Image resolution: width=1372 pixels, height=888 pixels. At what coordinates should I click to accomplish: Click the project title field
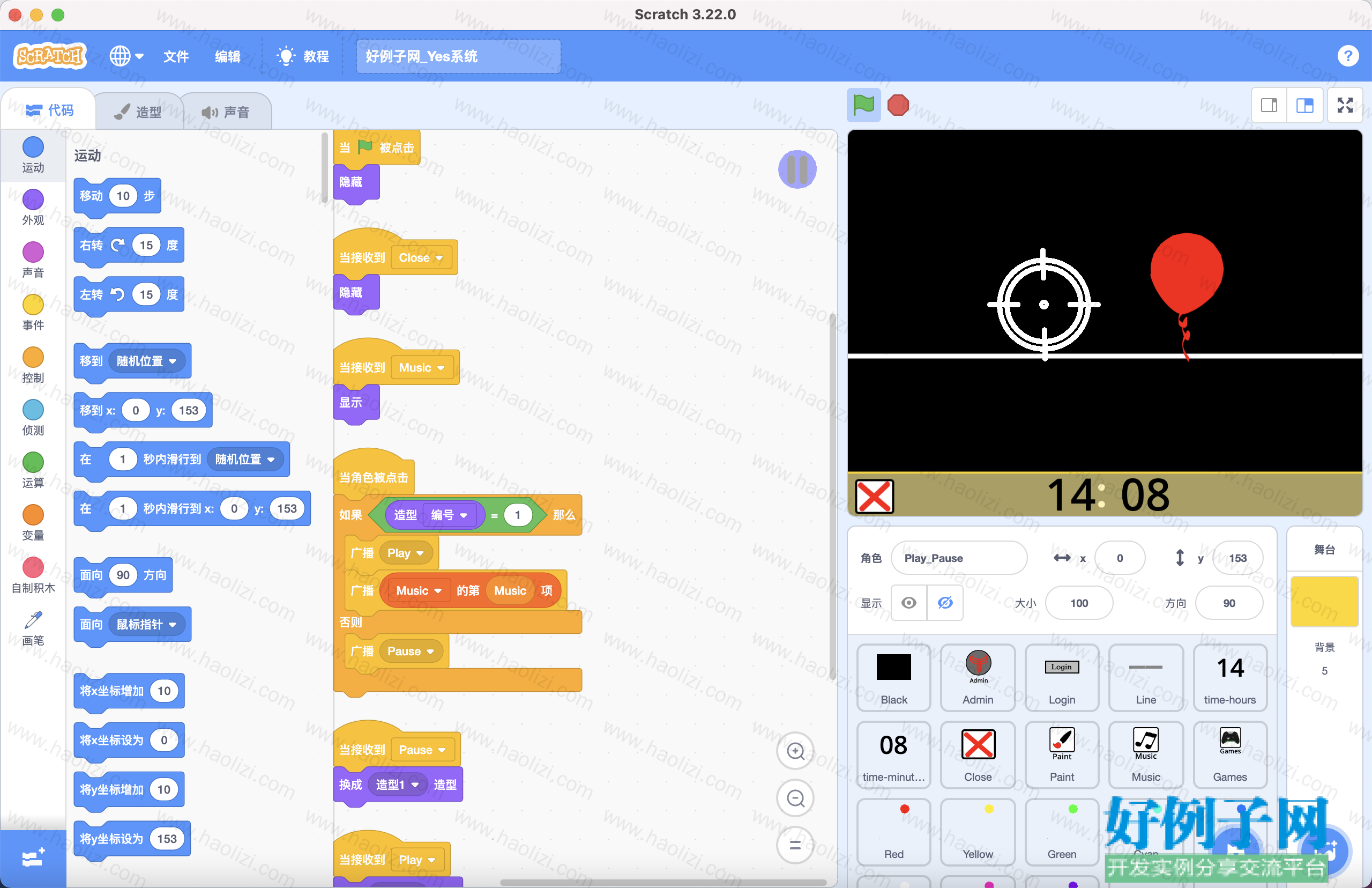pos(458,56)
